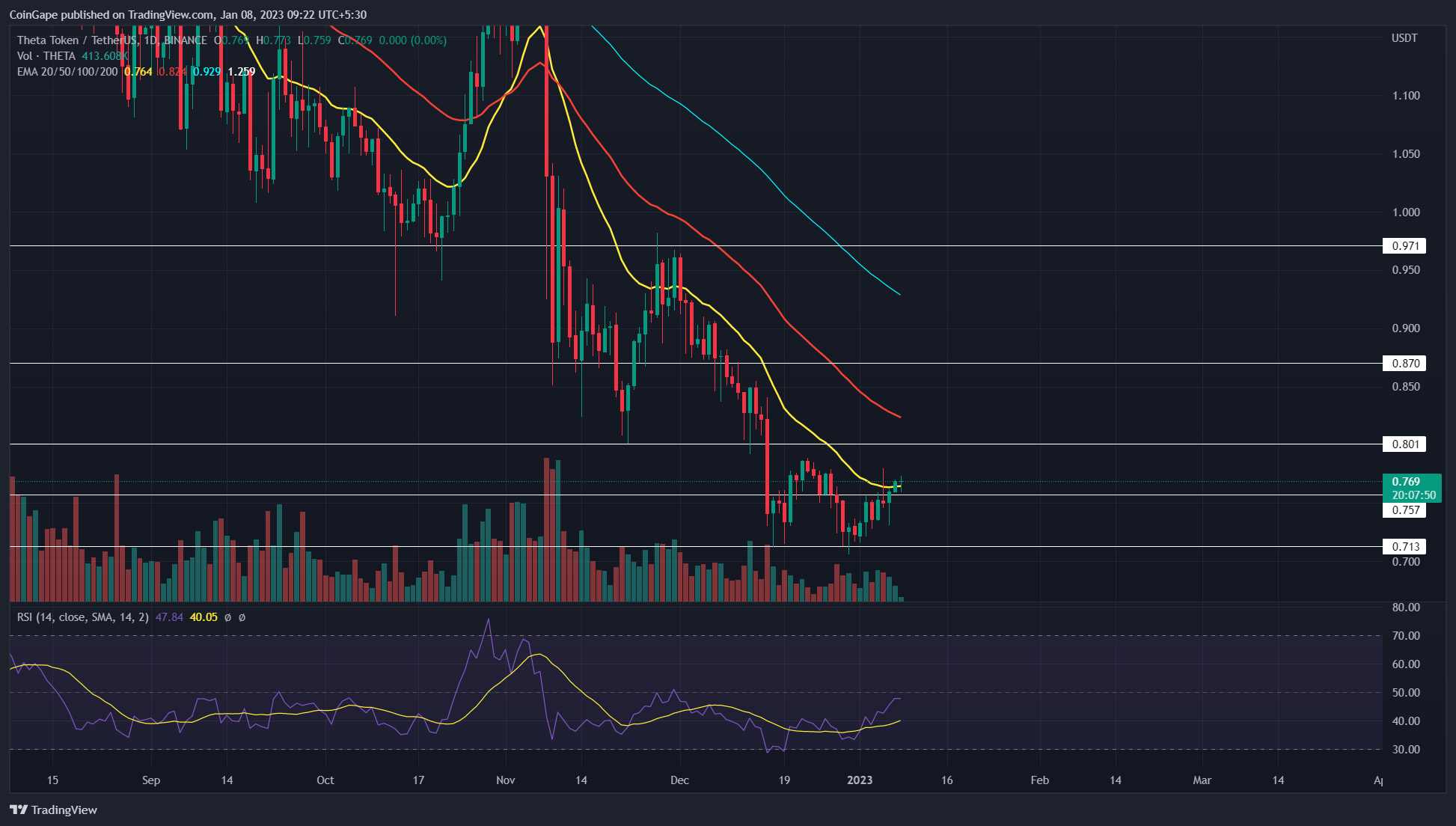
Task: Click the 40.00 RSI axis label
Action: coord(1406,721)
